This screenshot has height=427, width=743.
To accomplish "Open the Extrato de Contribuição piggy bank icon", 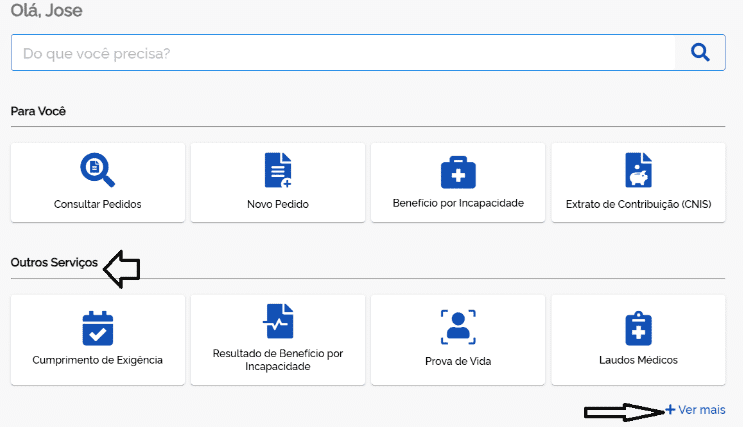I will [638, 170].
